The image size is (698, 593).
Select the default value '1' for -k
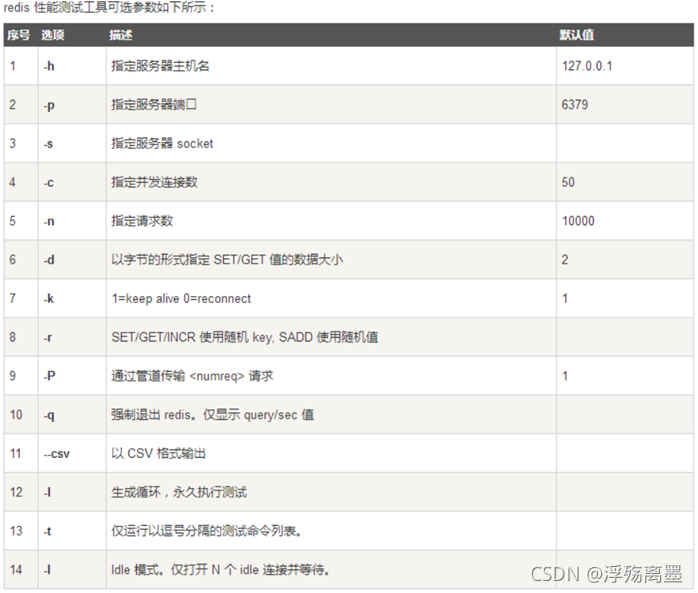tap(565, 298)
